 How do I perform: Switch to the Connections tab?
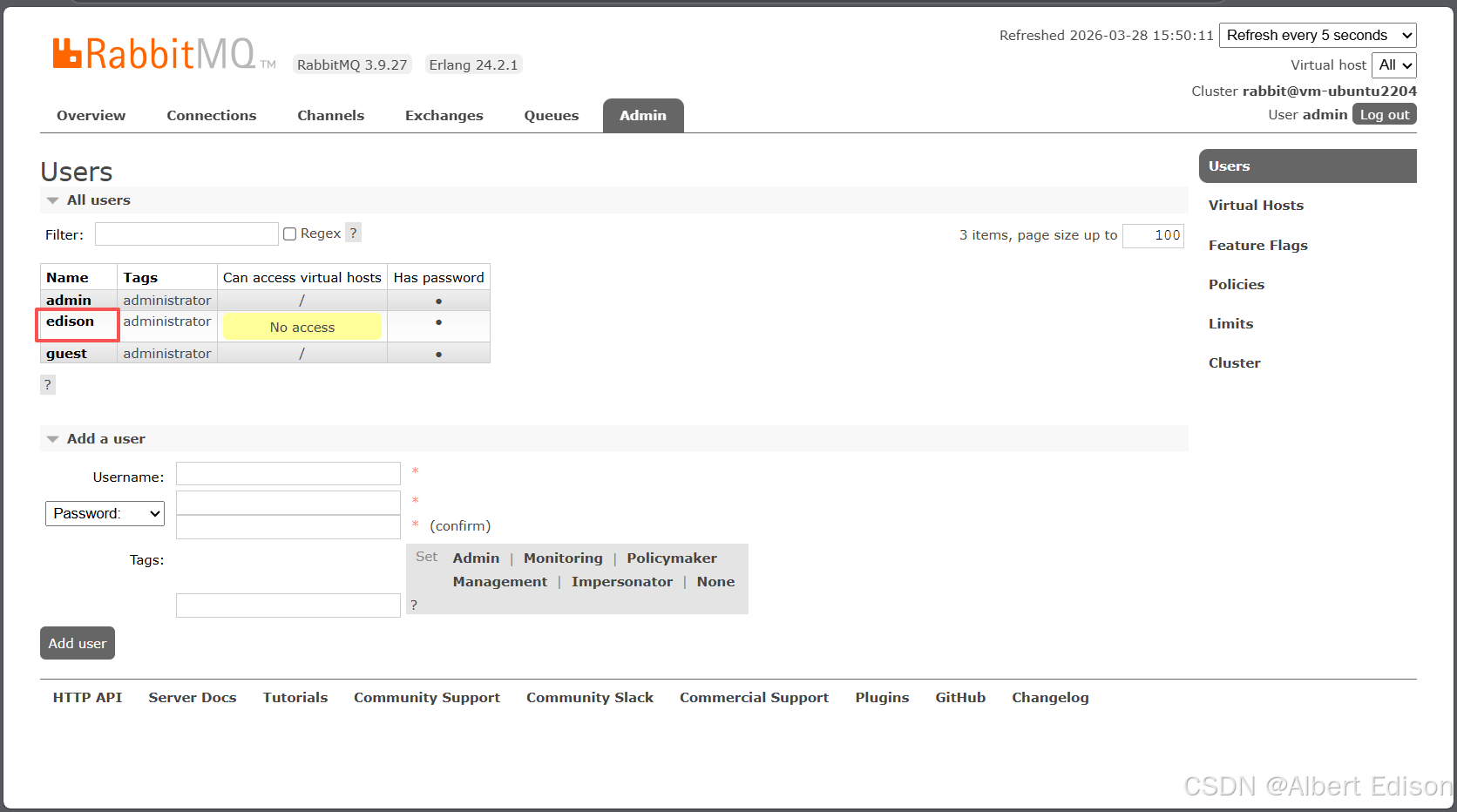pyautogui.click(x=212, y=115)
